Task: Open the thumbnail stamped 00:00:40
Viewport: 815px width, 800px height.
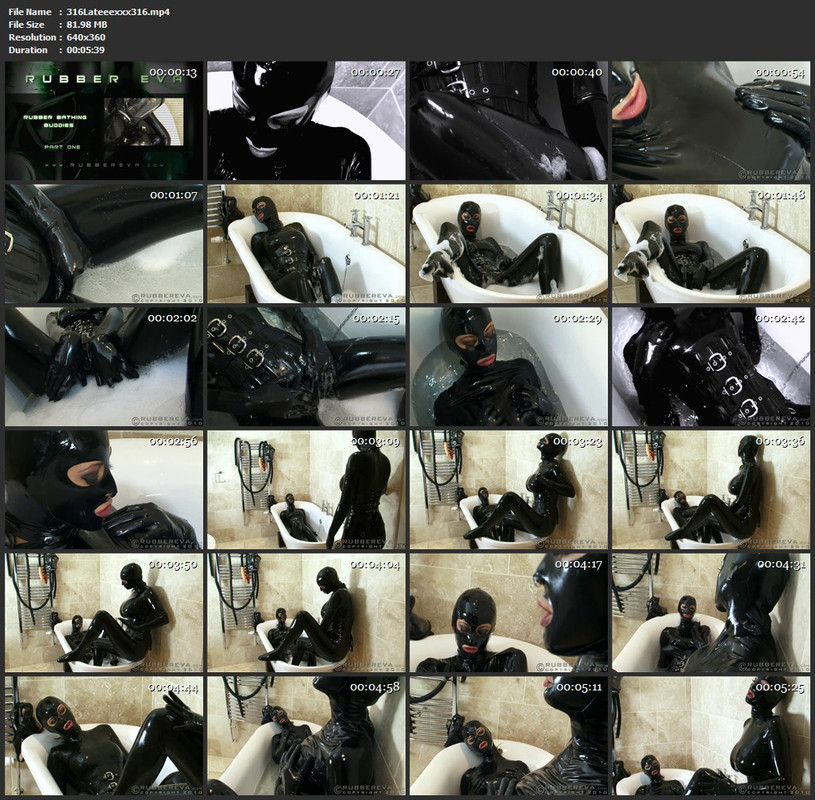Action: click(x=508, y=121)
